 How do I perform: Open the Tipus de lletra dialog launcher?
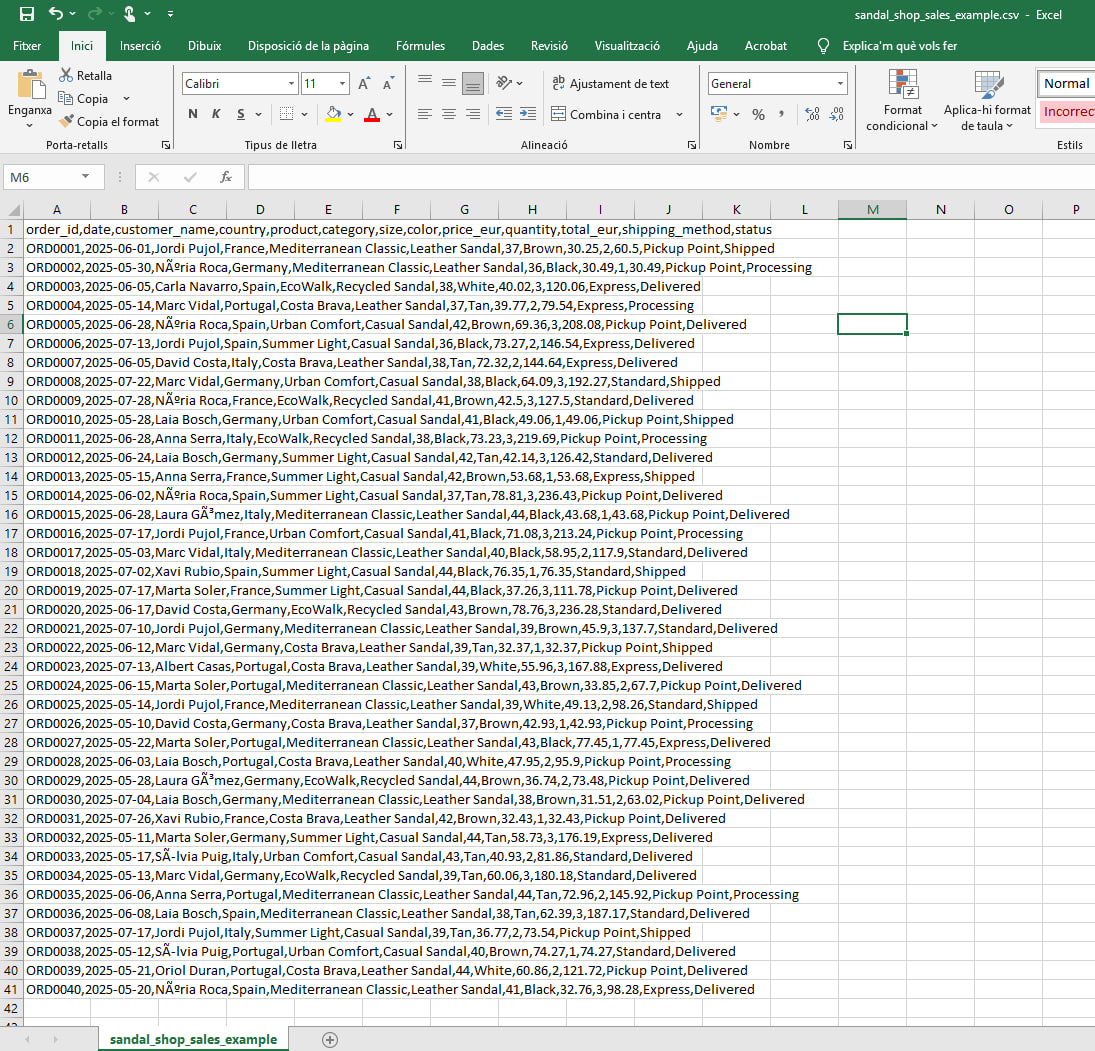point(398,145)
